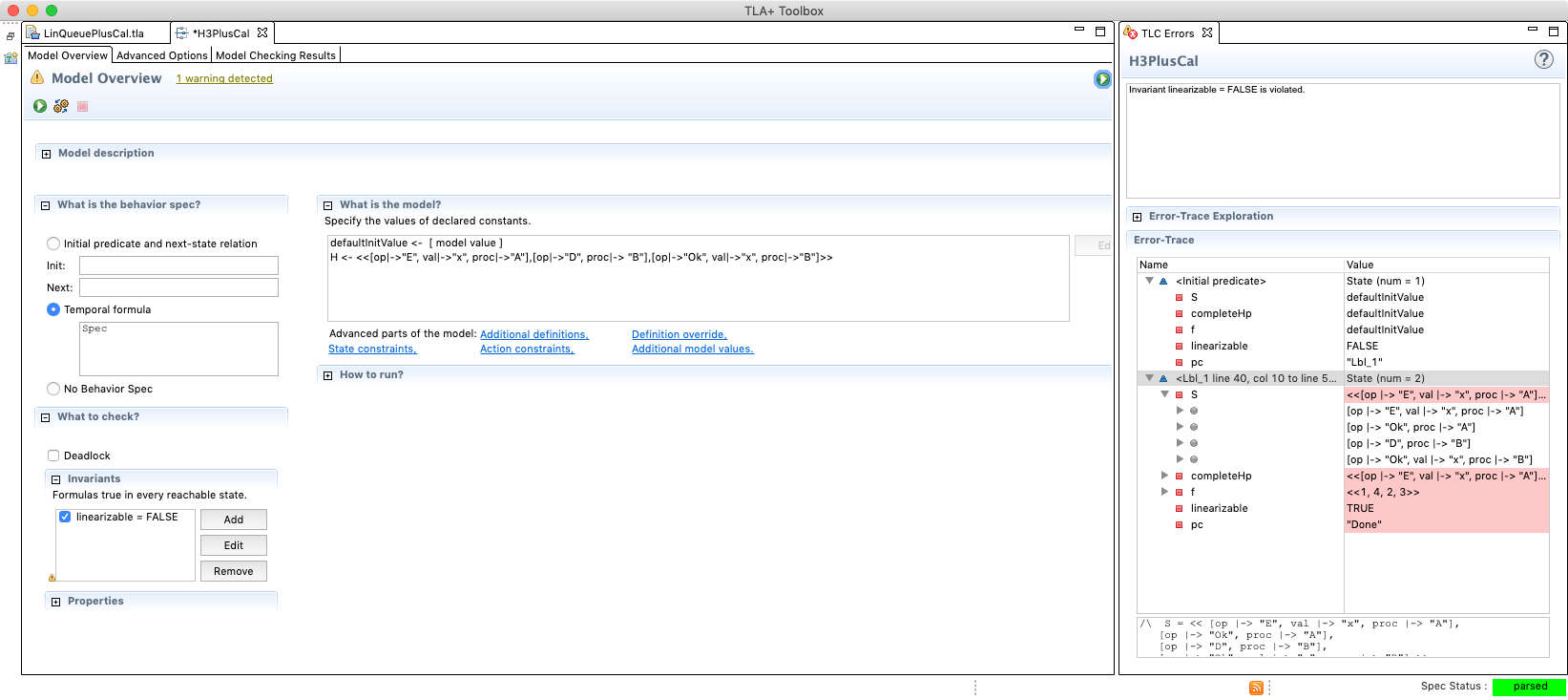Screen dimensions: 1568x700
Task: Switch to LinQueuePlusCal.tla tab
Action: (93, 33)
